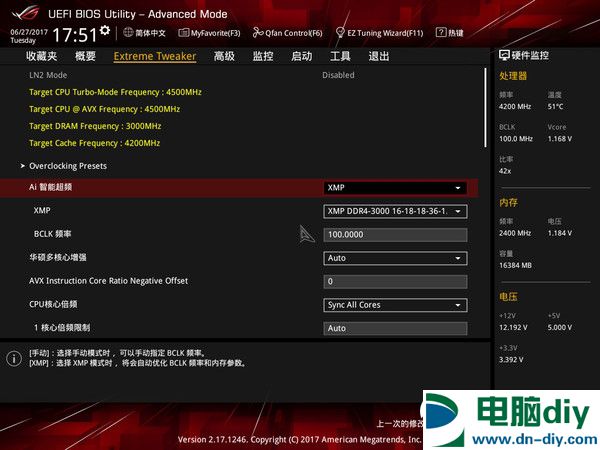Click CPU frequency 4200 MHz value
The width and height of the screenshot is (600, 450).
tap(515, 106)
